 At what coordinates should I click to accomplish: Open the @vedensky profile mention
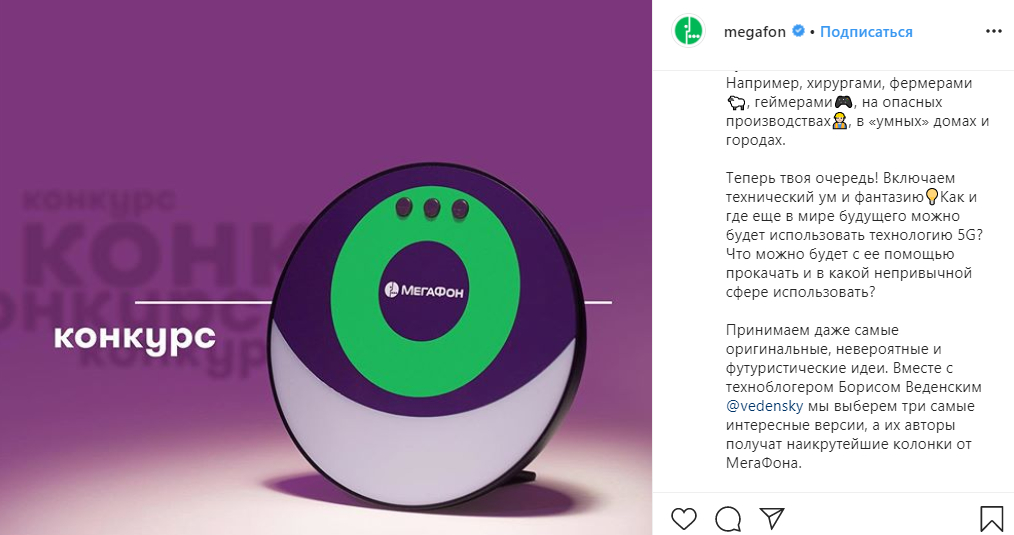pyautogui.click(x=764, y=406)
